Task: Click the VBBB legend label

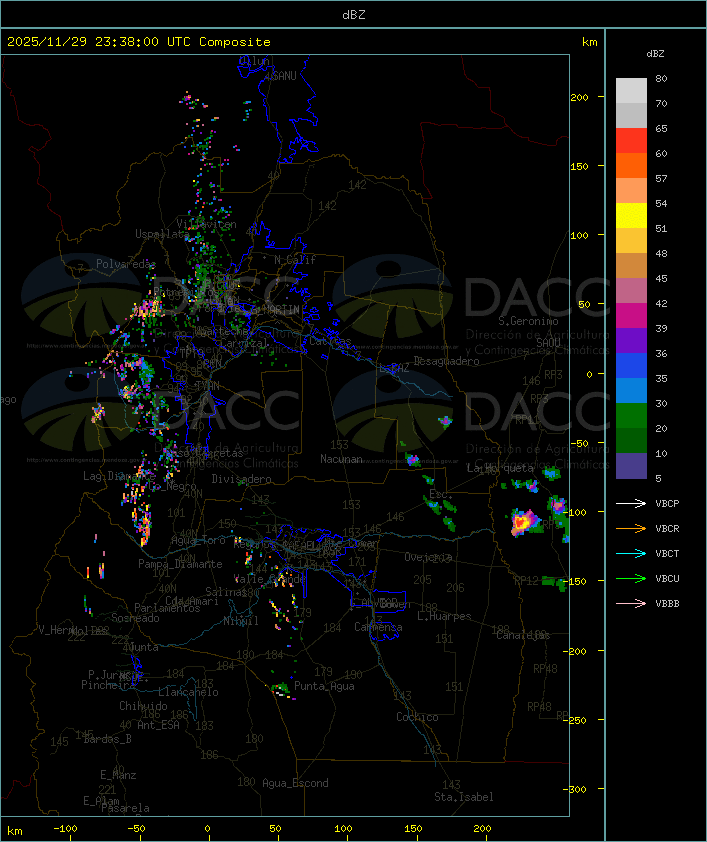Action: click(667, 604)
